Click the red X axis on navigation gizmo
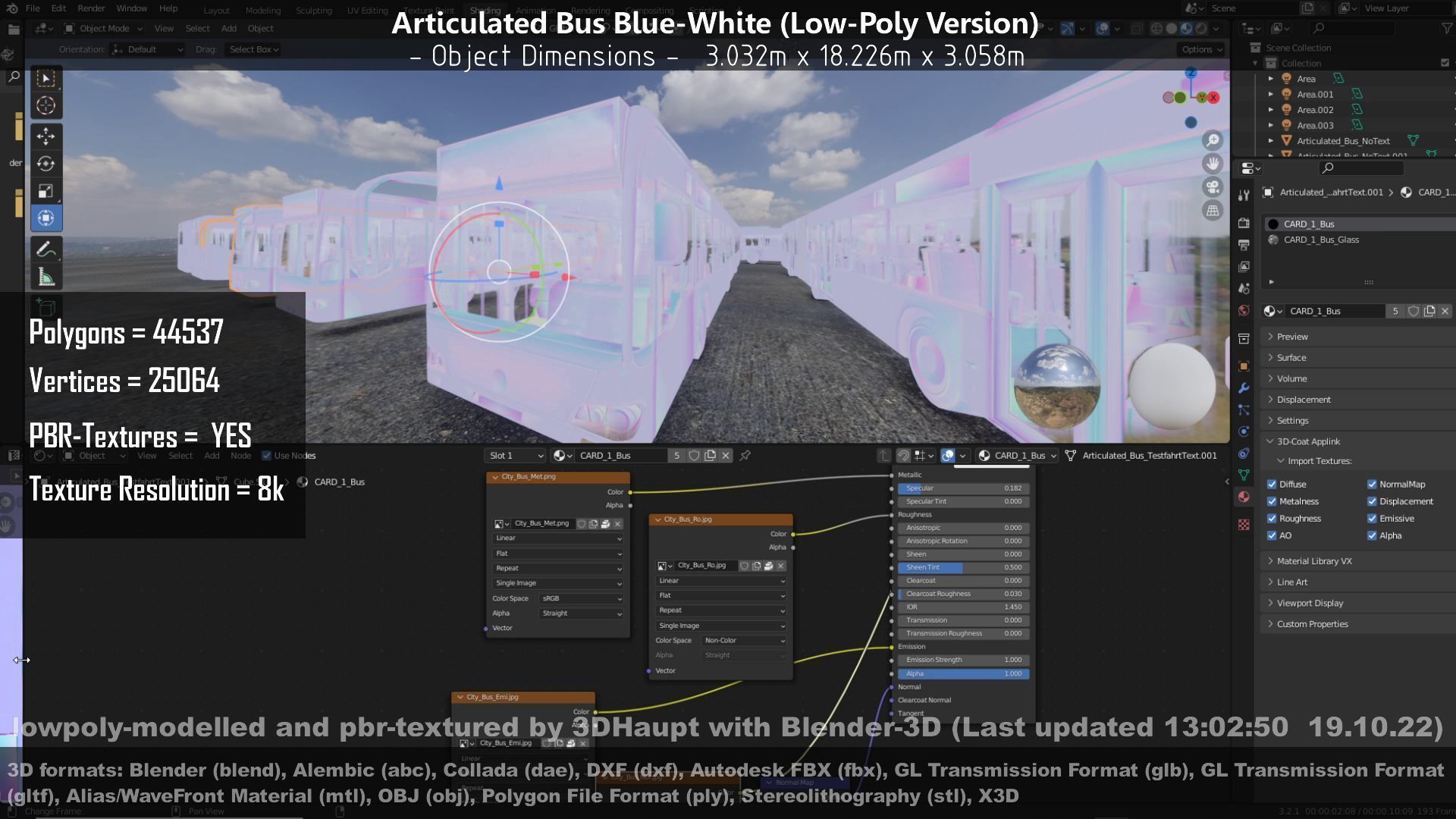 tap(1213, 98)
